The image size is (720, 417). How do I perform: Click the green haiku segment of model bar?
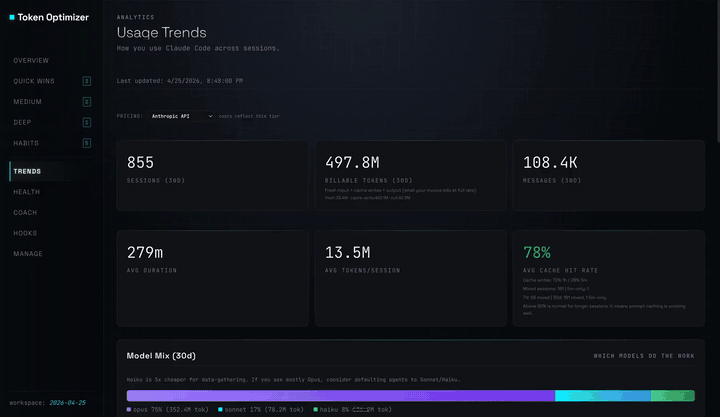click(673, 395)
